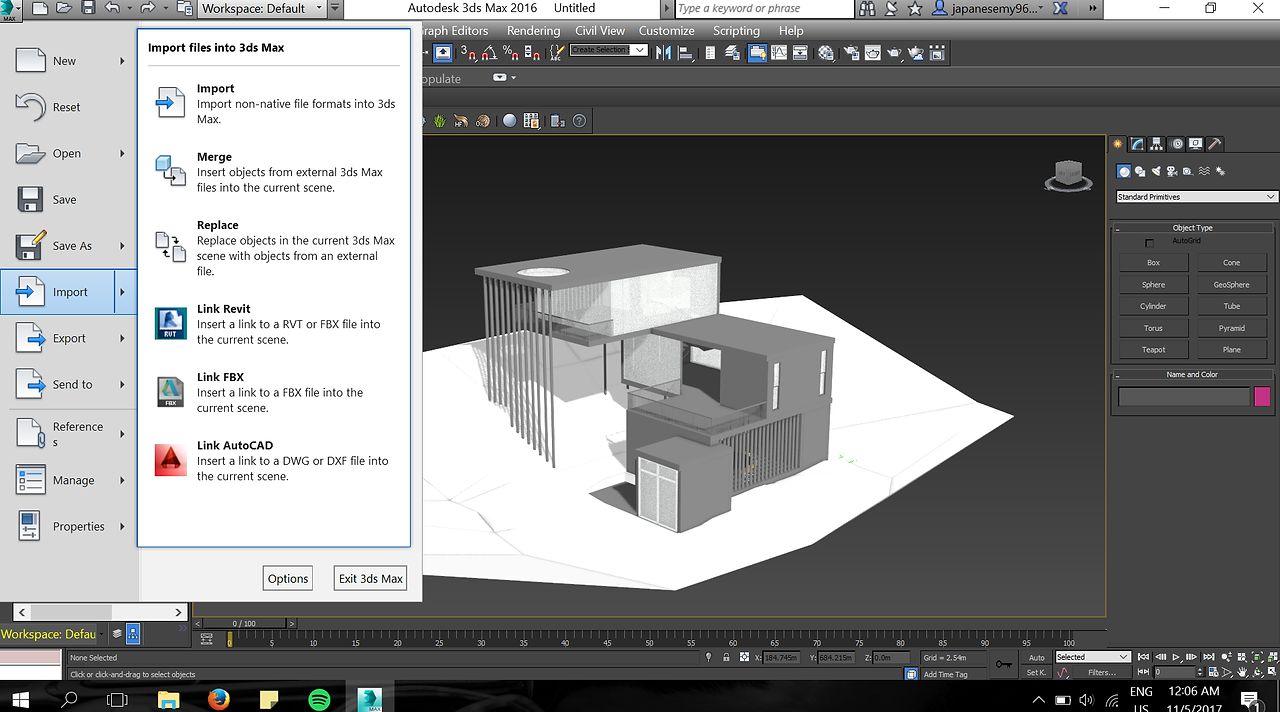Choose Link FBX option
Screen dimensions: 1280x712
click(272, 392)
